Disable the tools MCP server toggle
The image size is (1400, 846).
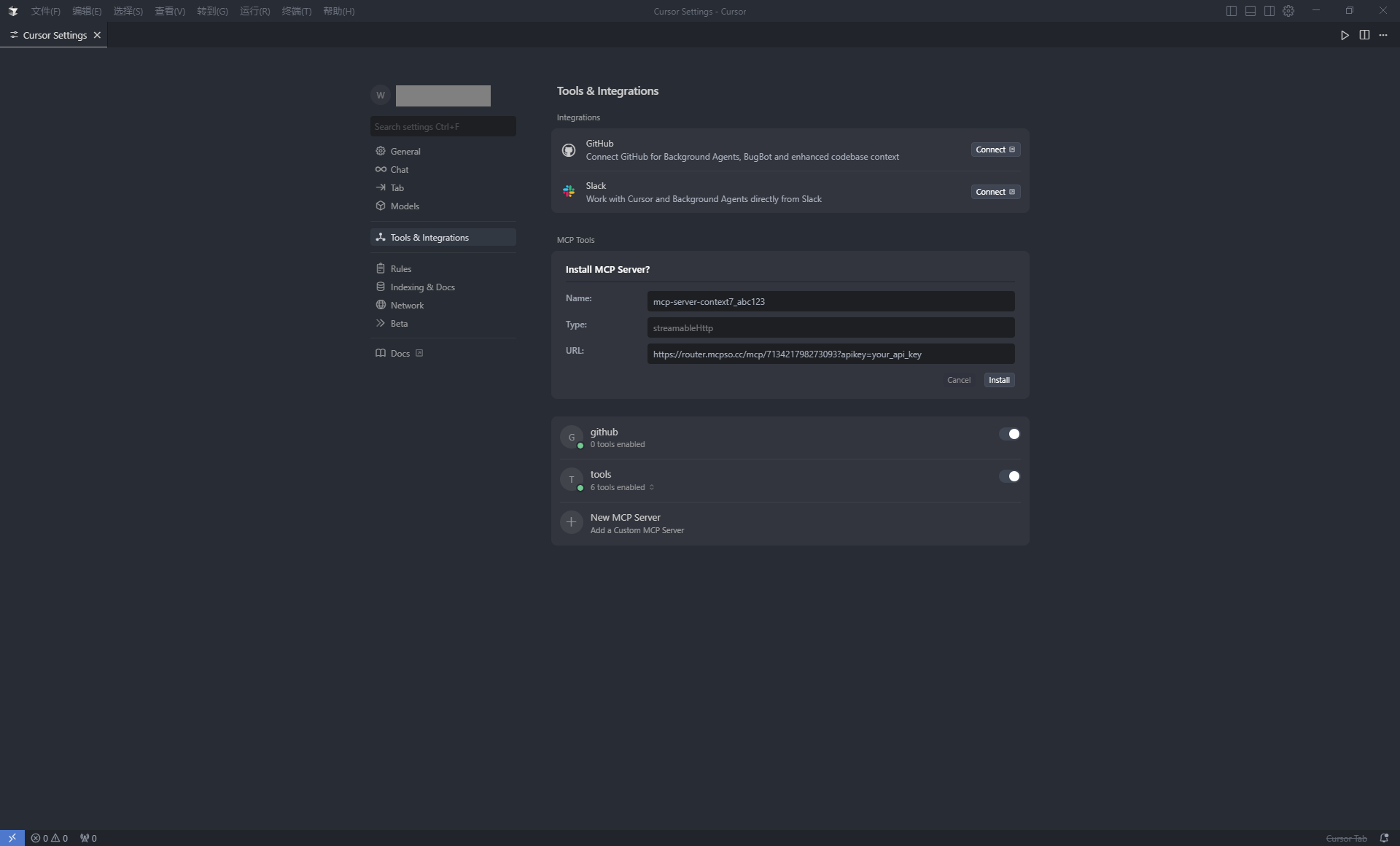[x=1009, y=476]
